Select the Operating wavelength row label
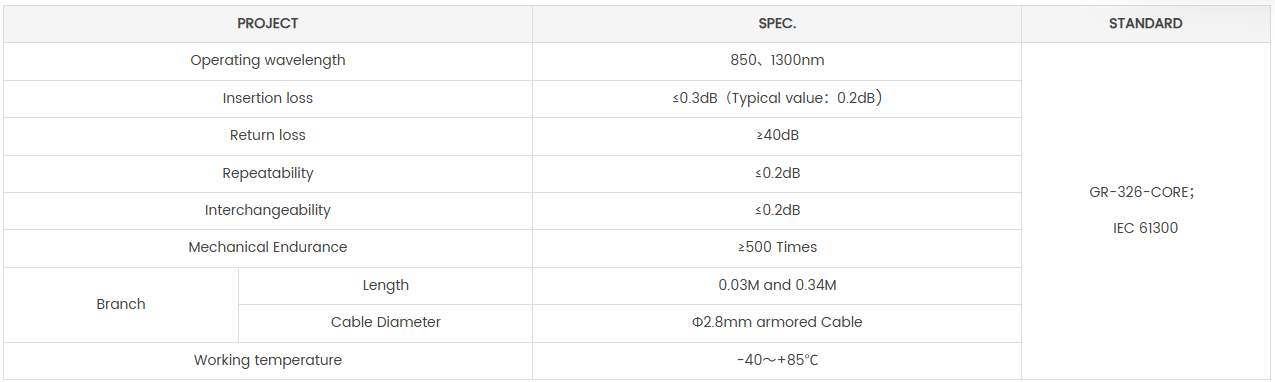Viewport: 1275px width, 382px height. tap(268, 60)
